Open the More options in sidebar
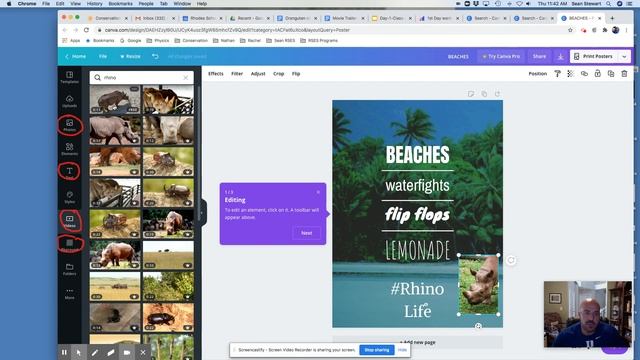 click(x=69, y=293)
